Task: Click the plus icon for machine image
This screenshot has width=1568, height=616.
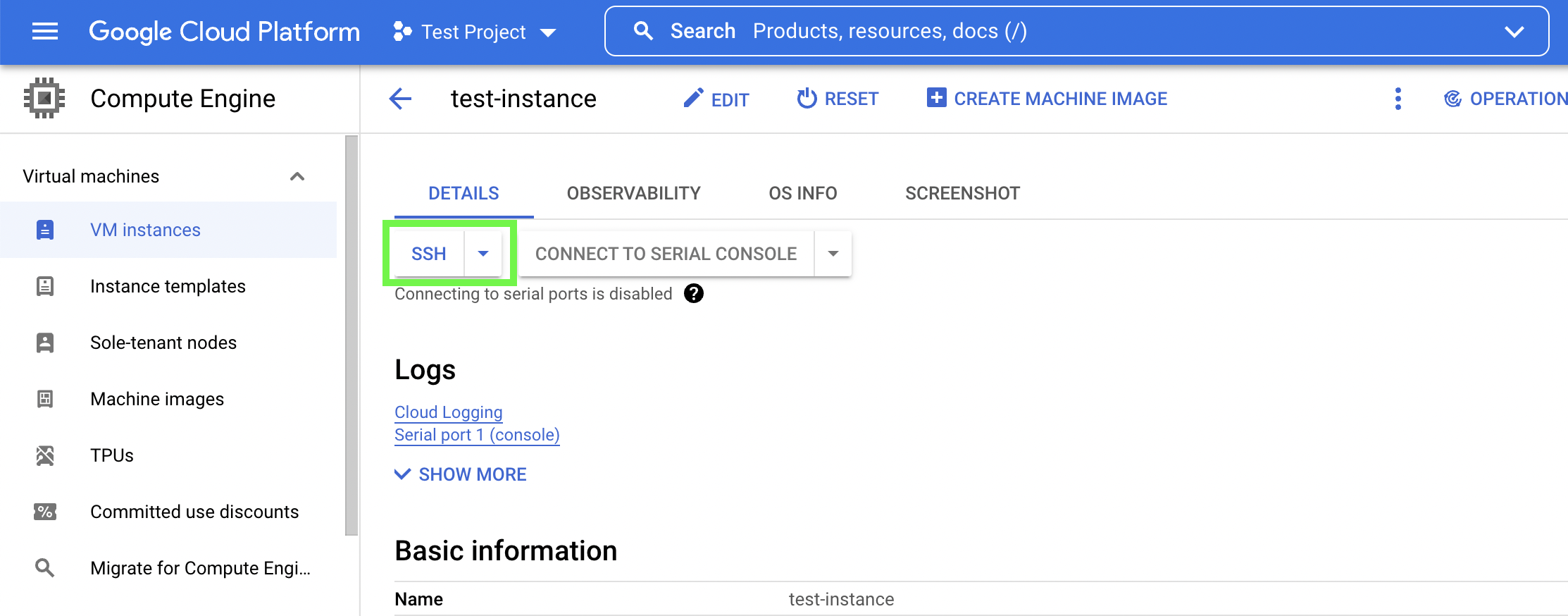Action: pos(936,97)
